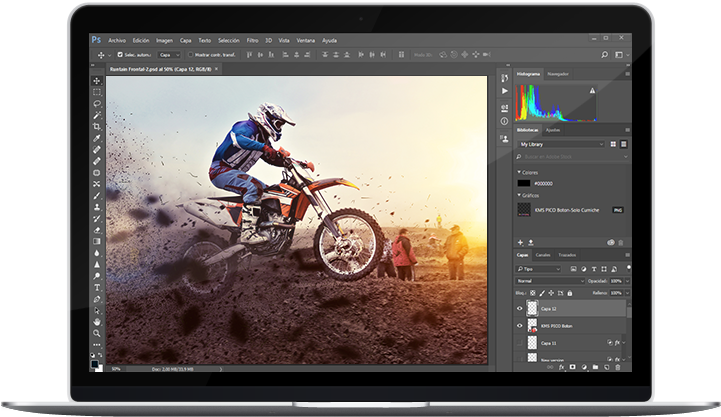721x417 pixels.
Task: Add a layer mask
Action: [572, 367]
